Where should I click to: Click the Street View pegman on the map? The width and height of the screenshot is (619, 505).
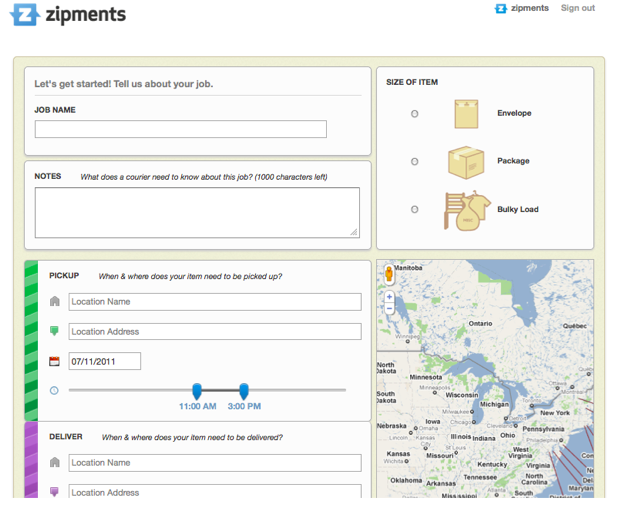click(x=389, y=275)
